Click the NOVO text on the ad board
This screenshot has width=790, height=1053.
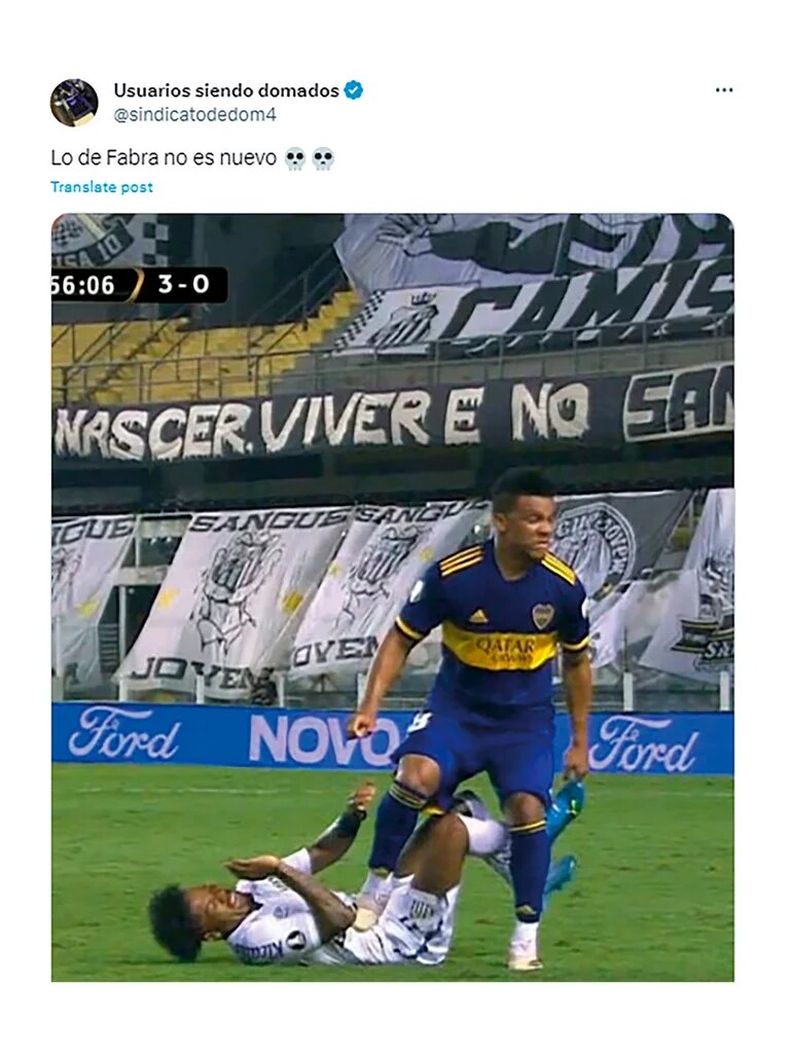coord(324,739)
